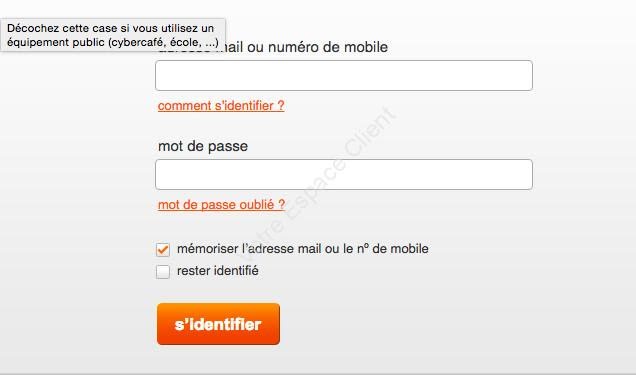Click the "mot de passe" field label

pos(203,146)
